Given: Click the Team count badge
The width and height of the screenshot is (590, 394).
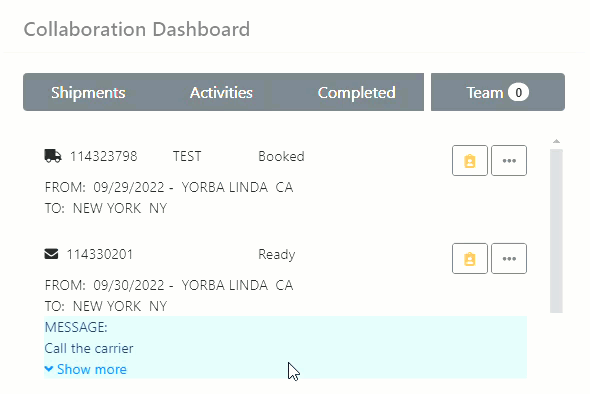Looking at the screenshot, I should [x=518, y=92].
